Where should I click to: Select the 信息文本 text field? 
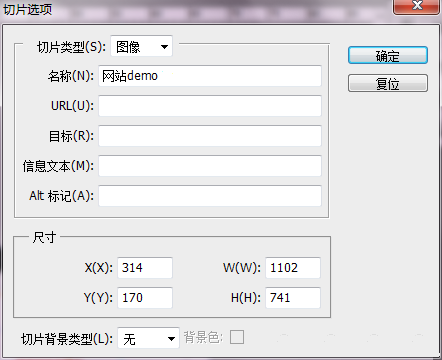tap(210, 166)
